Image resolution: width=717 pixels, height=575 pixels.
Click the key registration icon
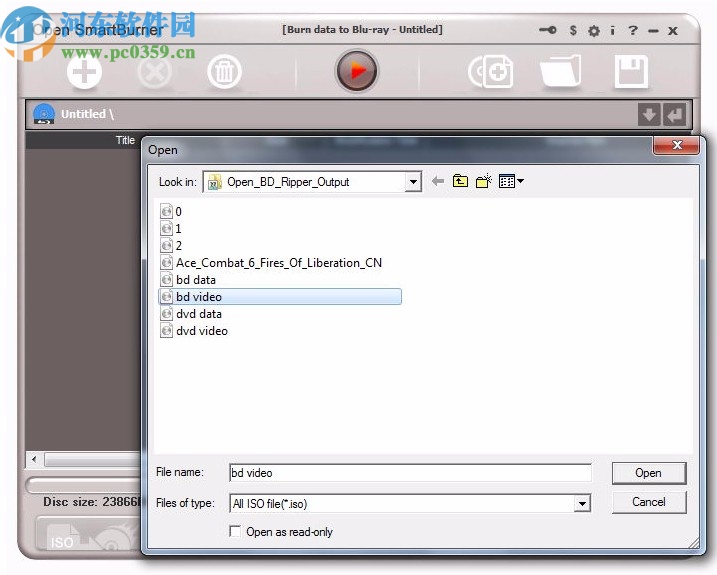(547, 30)
